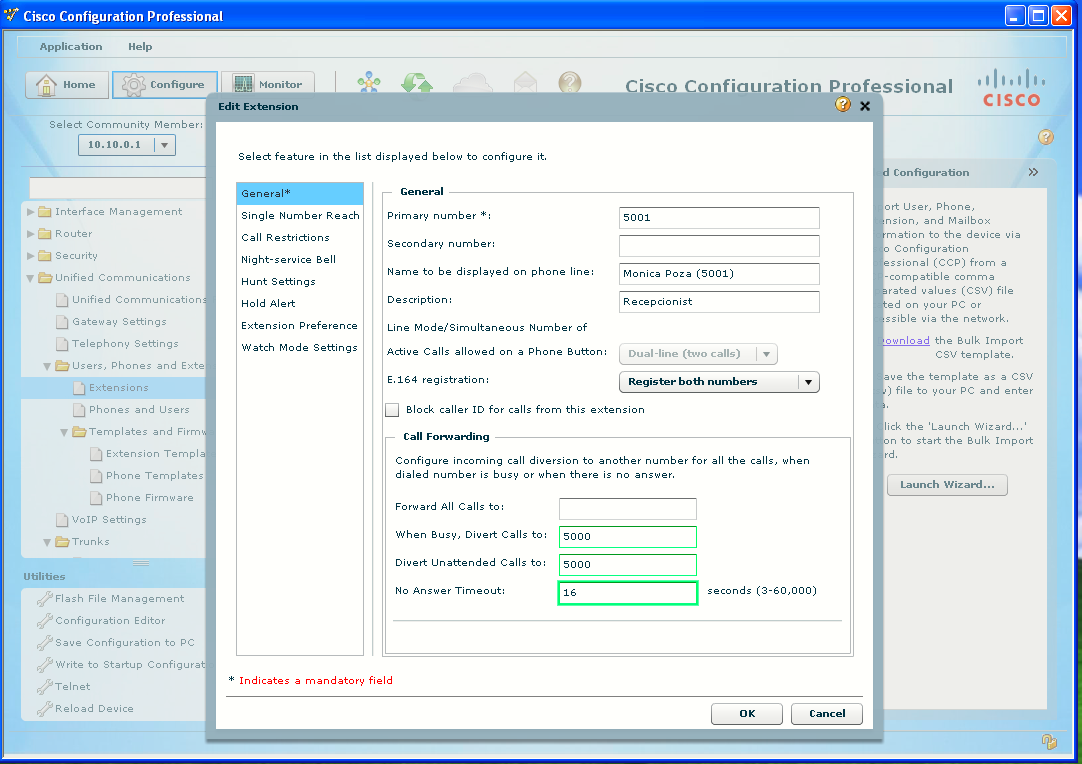Click the envelope feedback icon
Viewport: 1082px width, 764px height.
click(525, 84)
